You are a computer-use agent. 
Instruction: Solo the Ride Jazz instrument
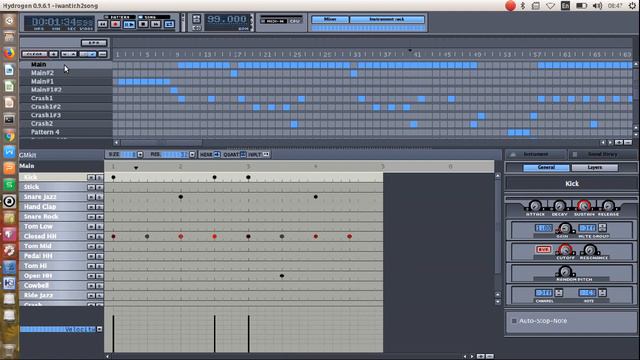(99, 296)
